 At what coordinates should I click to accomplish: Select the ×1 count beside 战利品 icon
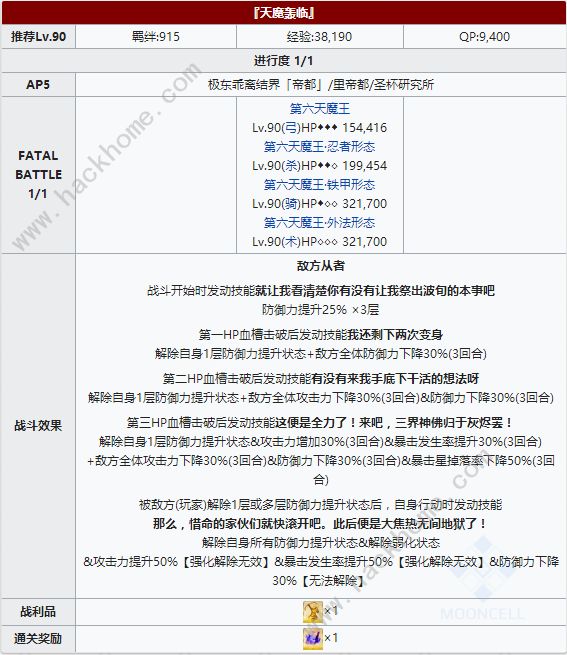tap(331, 611)
